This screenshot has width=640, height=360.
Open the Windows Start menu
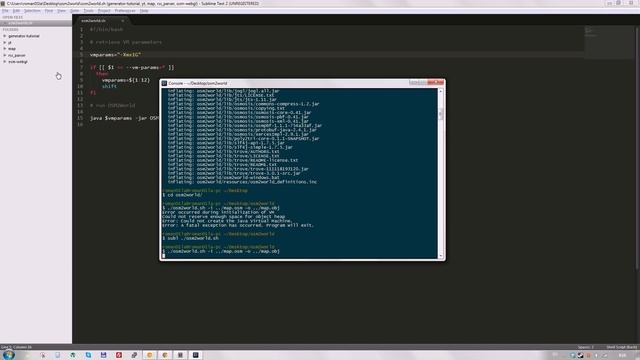[x=9, y=355]
